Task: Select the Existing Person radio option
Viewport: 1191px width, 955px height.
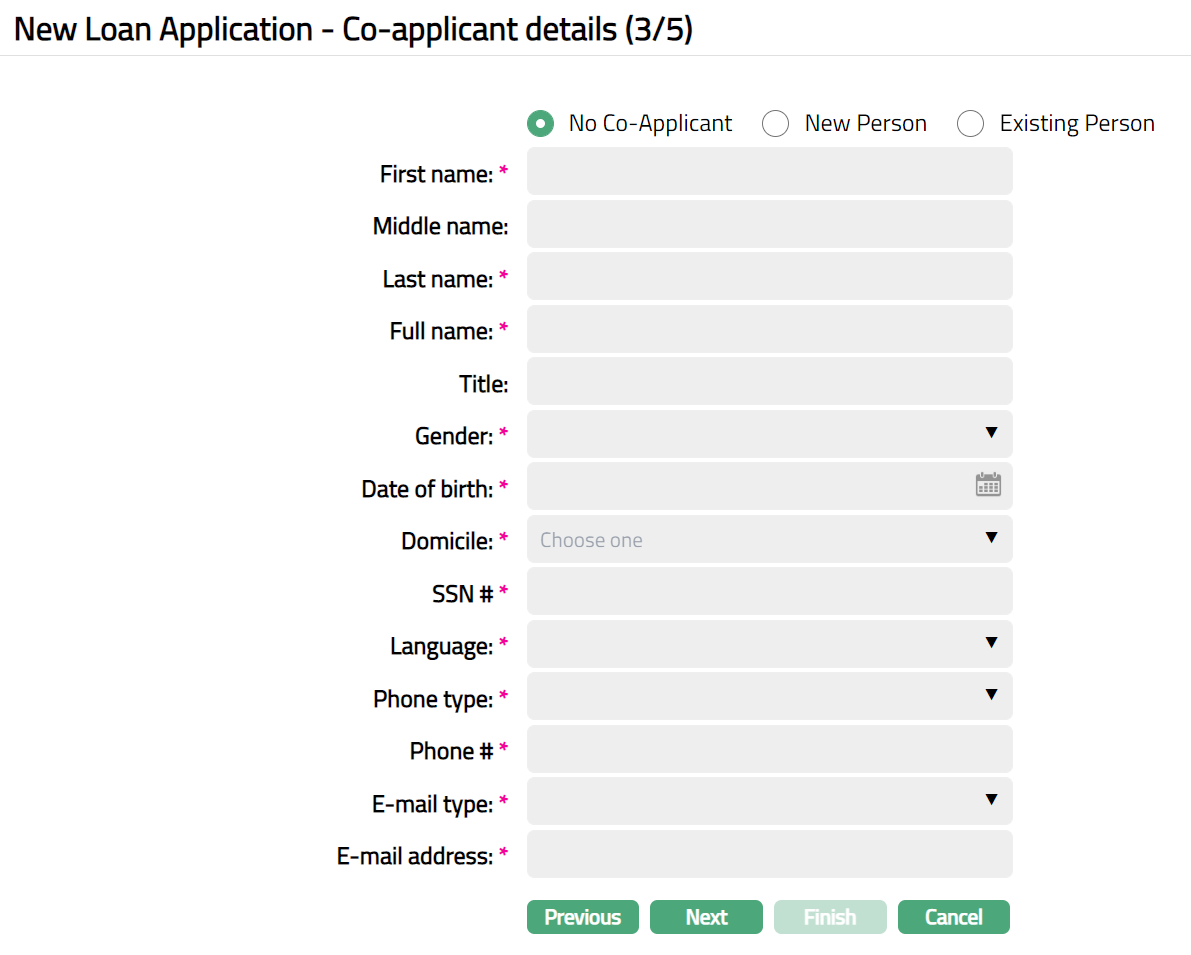Action: click(971, 124)
